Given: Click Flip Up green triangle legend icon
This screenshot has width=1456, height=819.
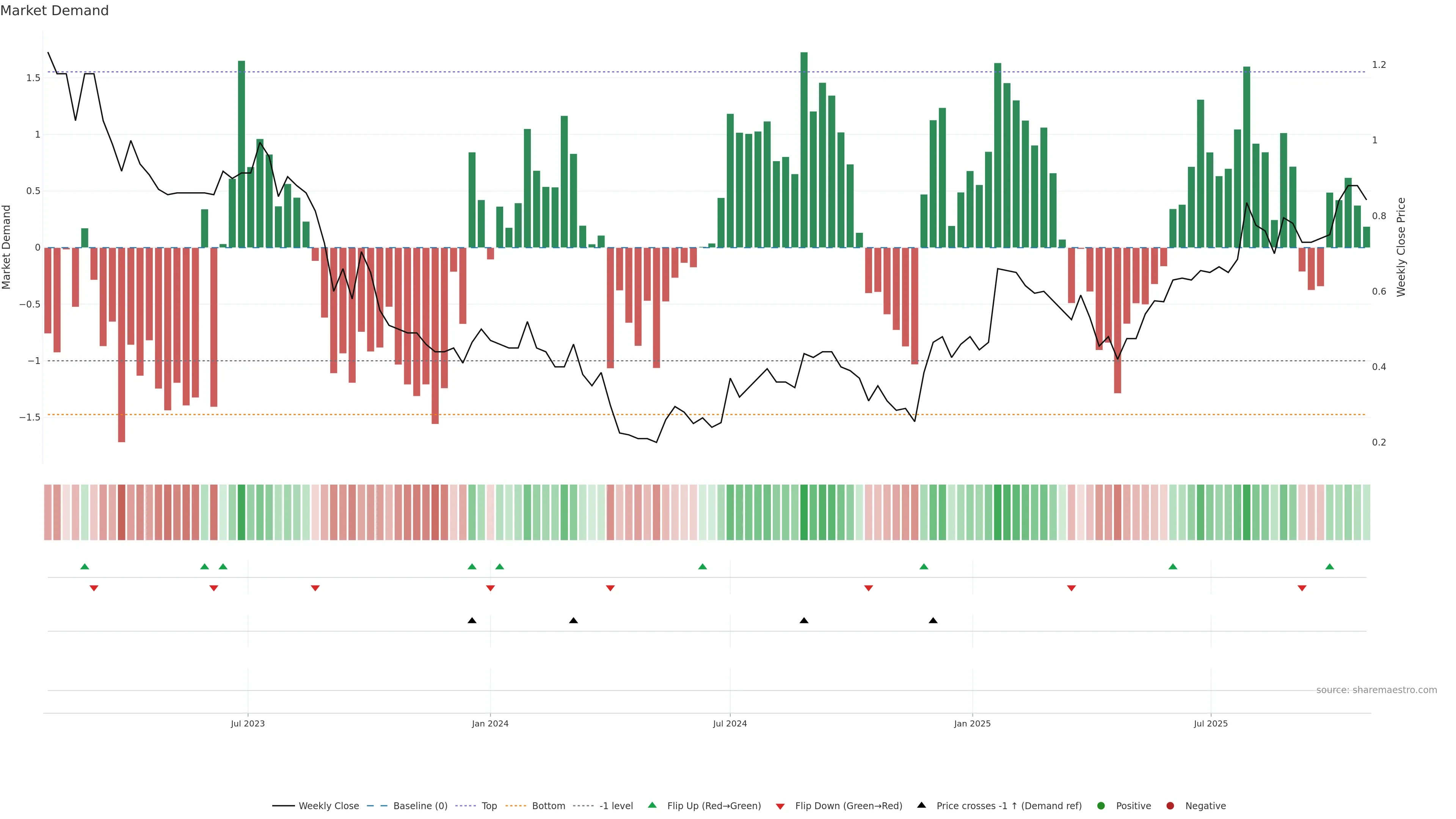Looking at the screenshot, I should point(652,805).
